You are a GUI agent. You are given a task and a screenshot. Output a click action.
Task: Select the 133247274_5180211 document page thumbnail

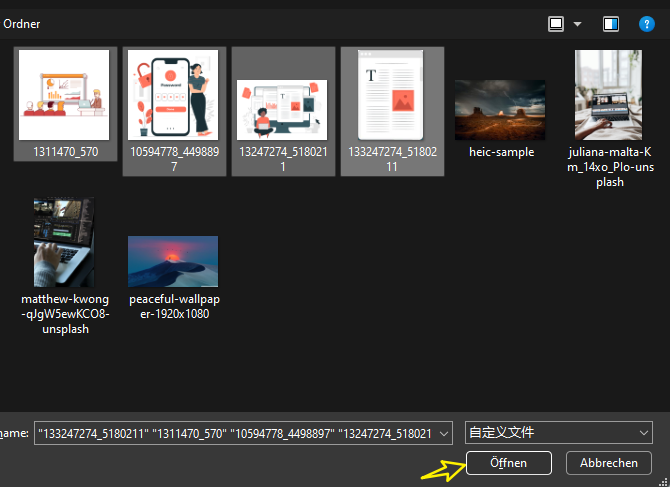click(391, 95)
